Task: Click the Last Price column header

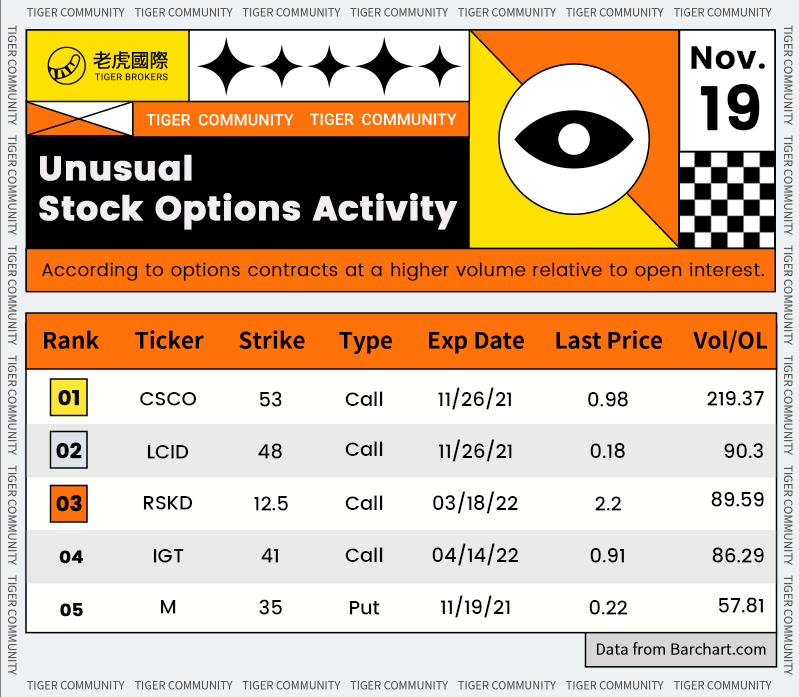Action: coord(608,340)
